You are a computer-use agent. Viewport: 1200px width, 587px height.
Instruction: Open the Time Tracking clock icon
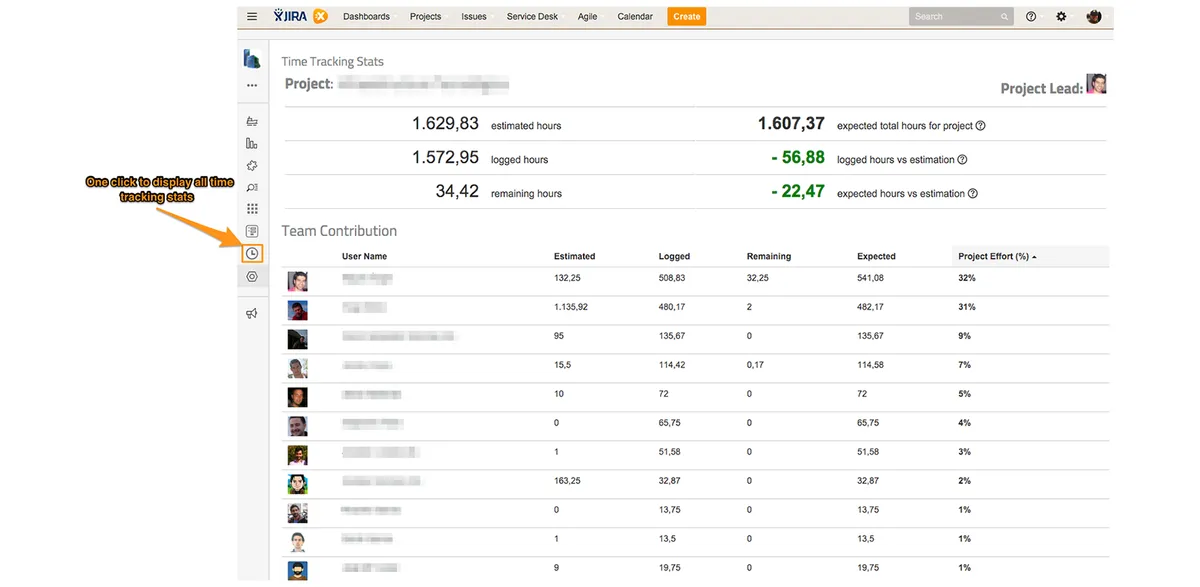[252, 254]
